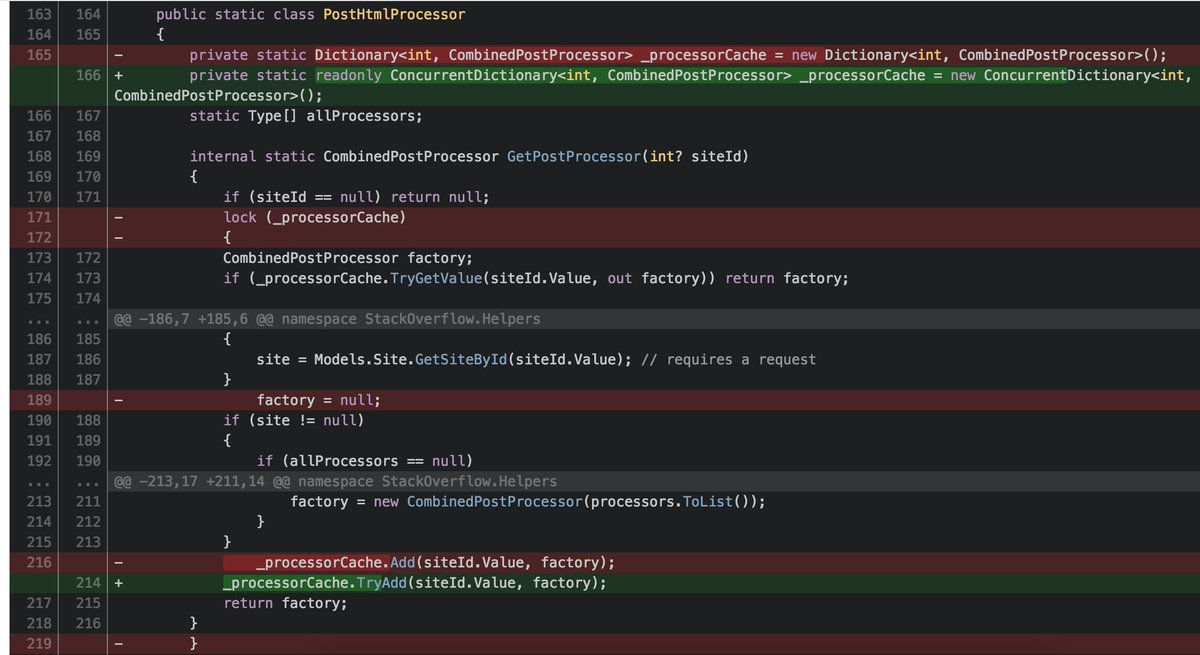Click the line "factory = new CombinedPostProcessor(processors.ToList());"
1200x655 pixels.
[x=528, y=501]
